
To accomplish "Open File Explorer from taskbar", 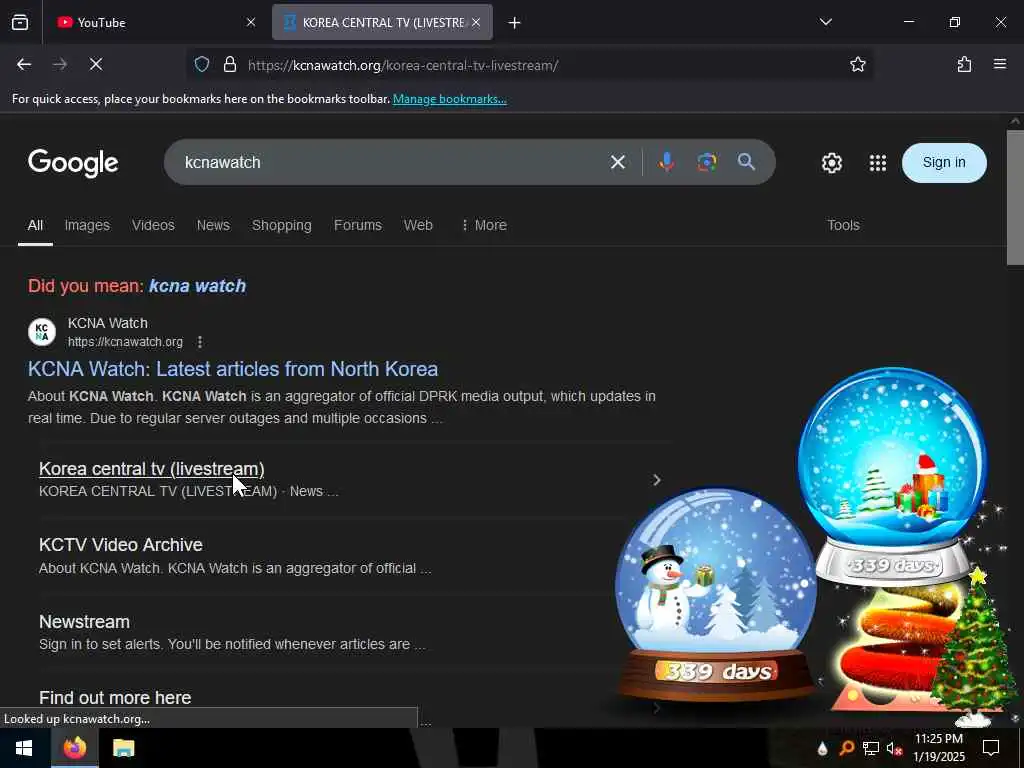I will (123, 748).
